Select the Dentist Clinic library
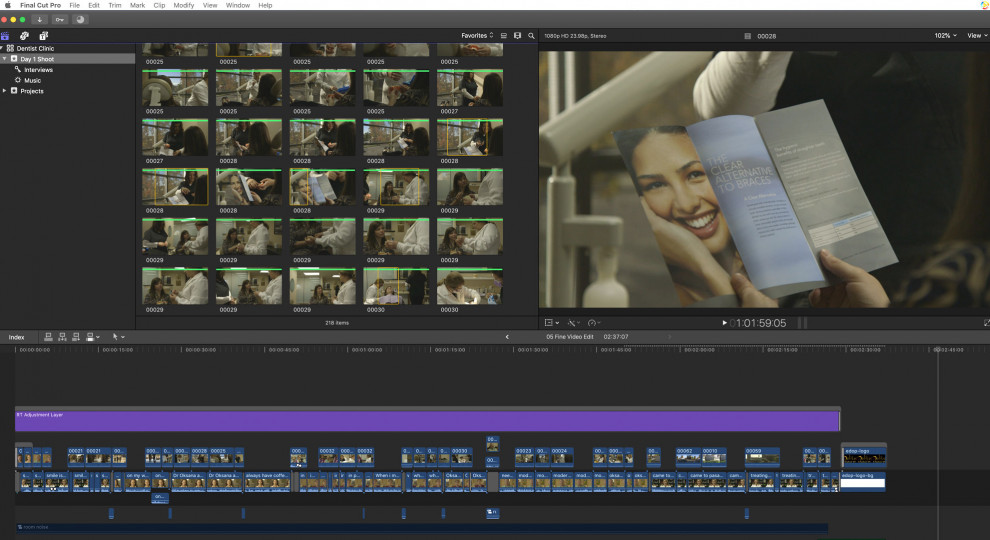This screenshot has height=540, width=990. [x=35, y=48]
